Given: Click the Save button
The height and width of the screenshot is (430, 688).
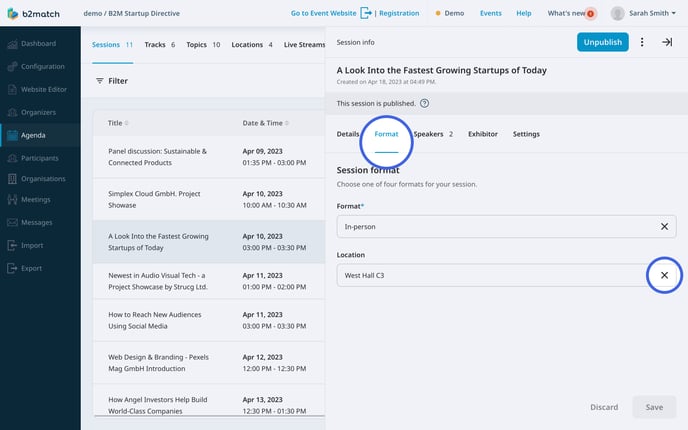Looking at the screenshot, I should click(x=654, y=407).
